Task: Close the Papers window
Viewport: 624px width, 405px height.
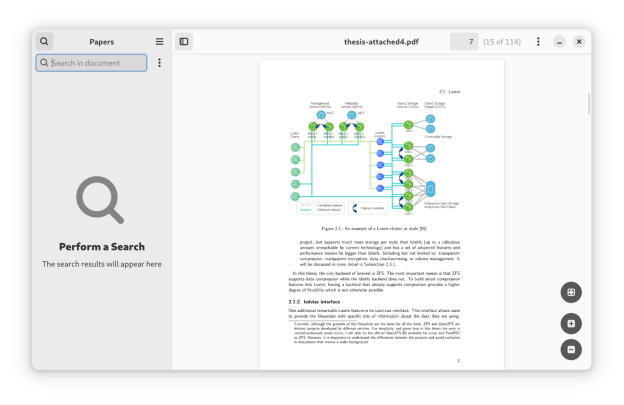Action: (579, 42)
